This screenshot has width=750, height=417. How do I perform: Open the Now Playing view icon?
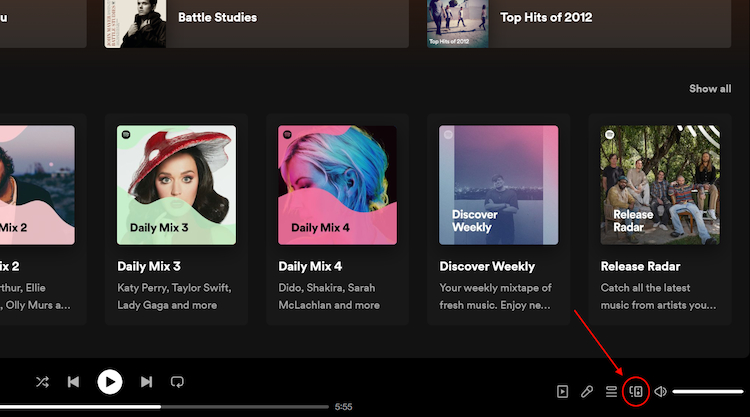point(563,391)
